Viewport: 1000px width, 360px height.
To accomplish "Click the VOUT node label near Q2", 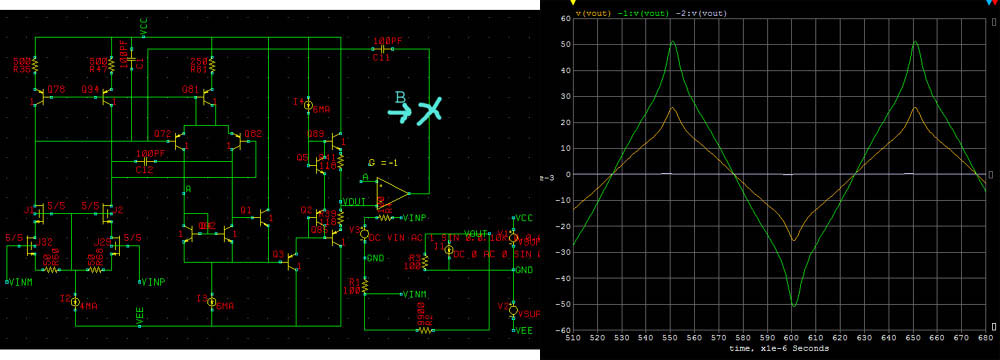I will click(x=353, y=201).
